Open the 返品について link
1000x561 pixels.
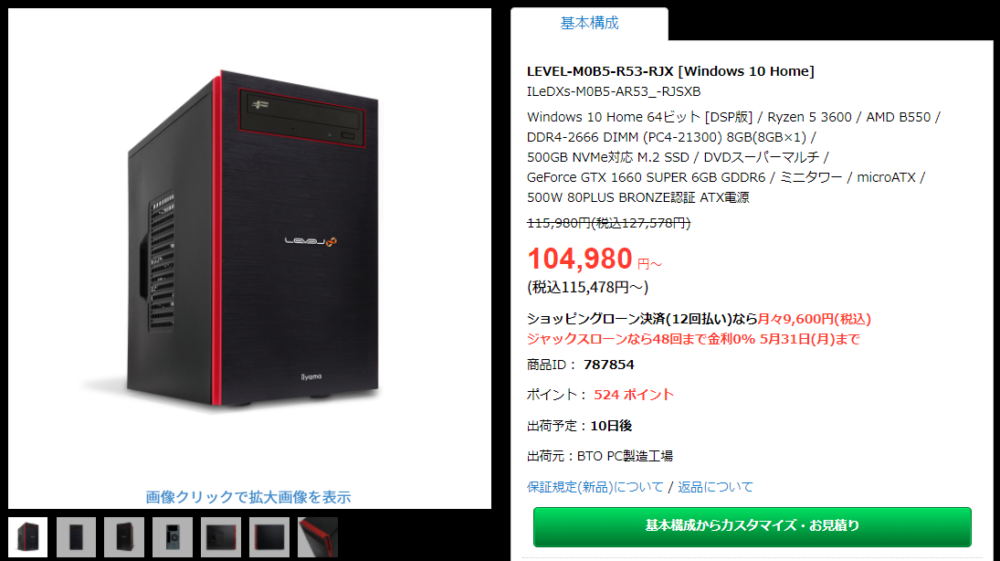(715, 487)
